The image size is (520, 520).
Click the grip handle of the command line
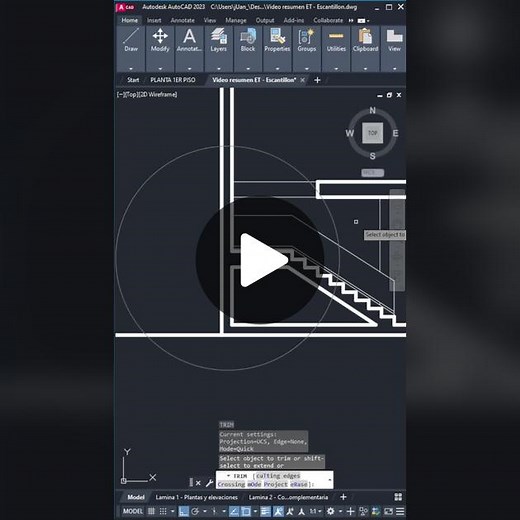(x=191, y=482)
